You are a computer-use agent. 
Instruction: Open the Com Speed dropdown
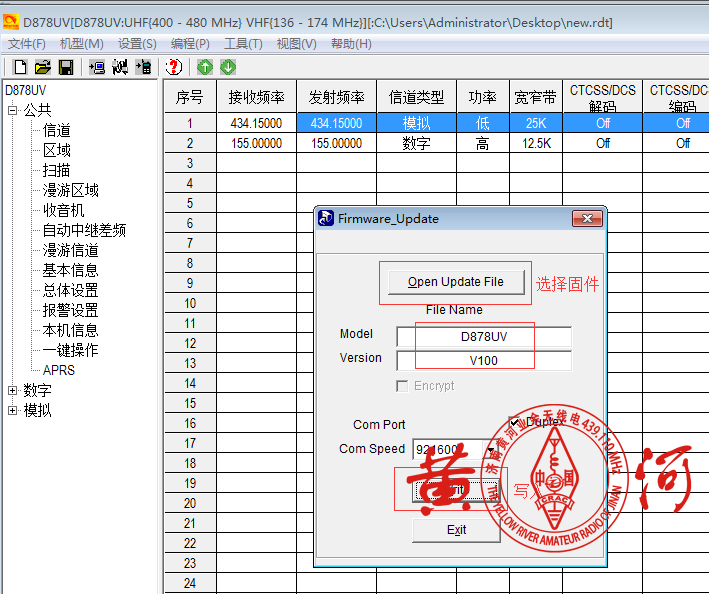coord(491,449)
